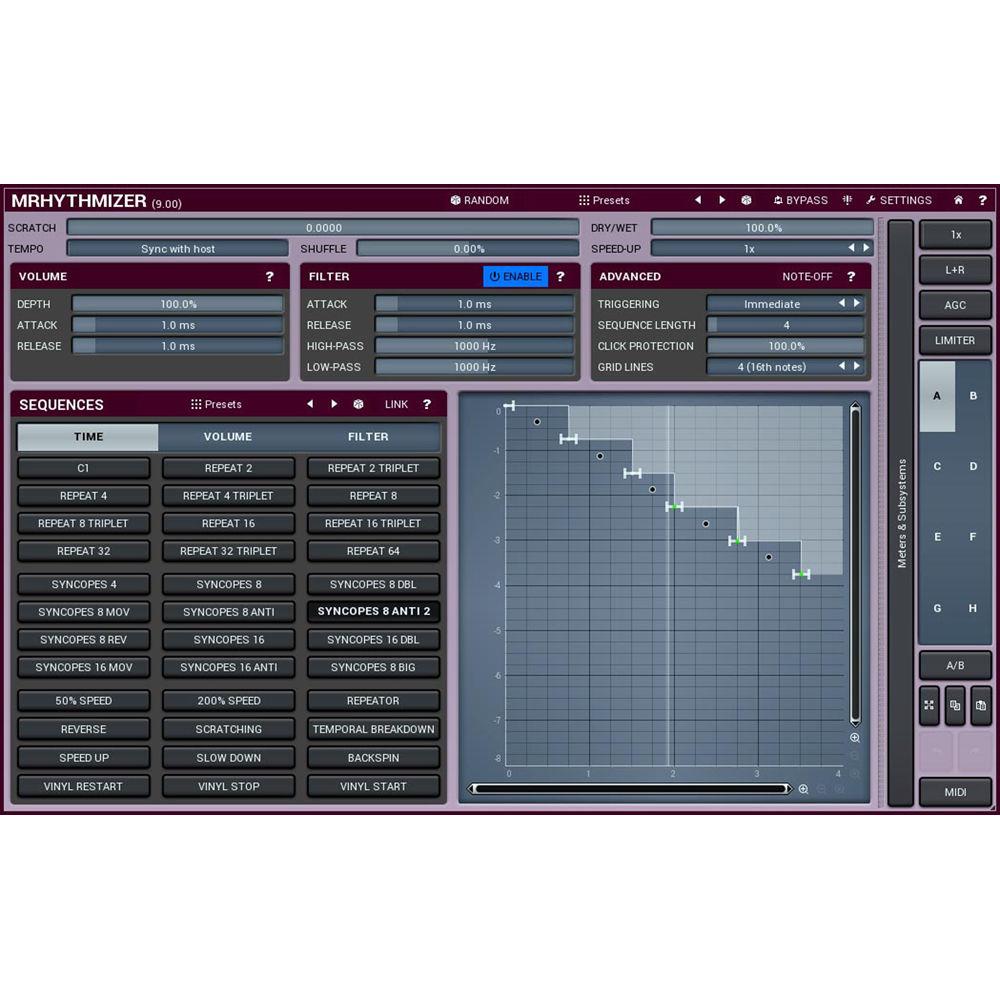Activate the SYNCOPES 8 DBL sequence
Image resolution: width=1000 pixels, height=1000 pixels.
tap(373, 584)
